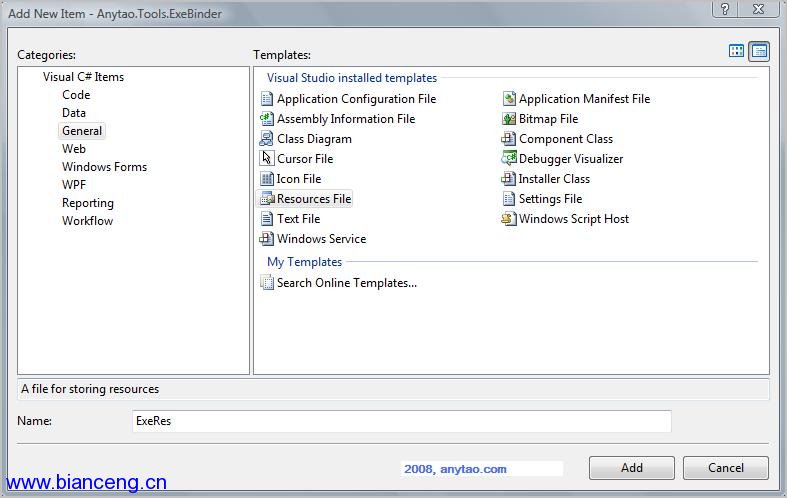Image resolution: width=787 pixels, height=498 pixels.
Task: Pick the Windows Service label
Action: coord(321,239)
